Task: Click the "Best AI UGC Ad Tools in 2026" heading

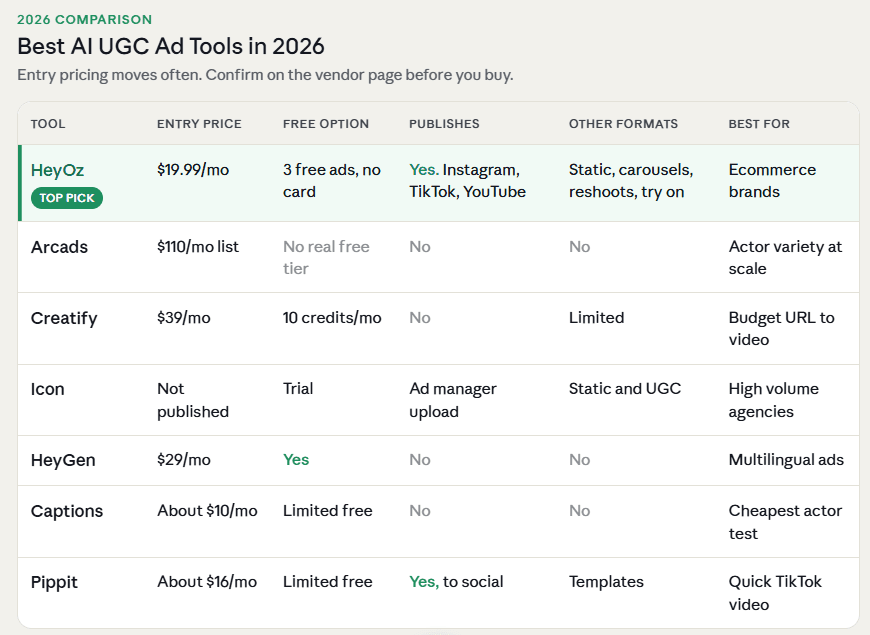Action: (x=171, y=46)
